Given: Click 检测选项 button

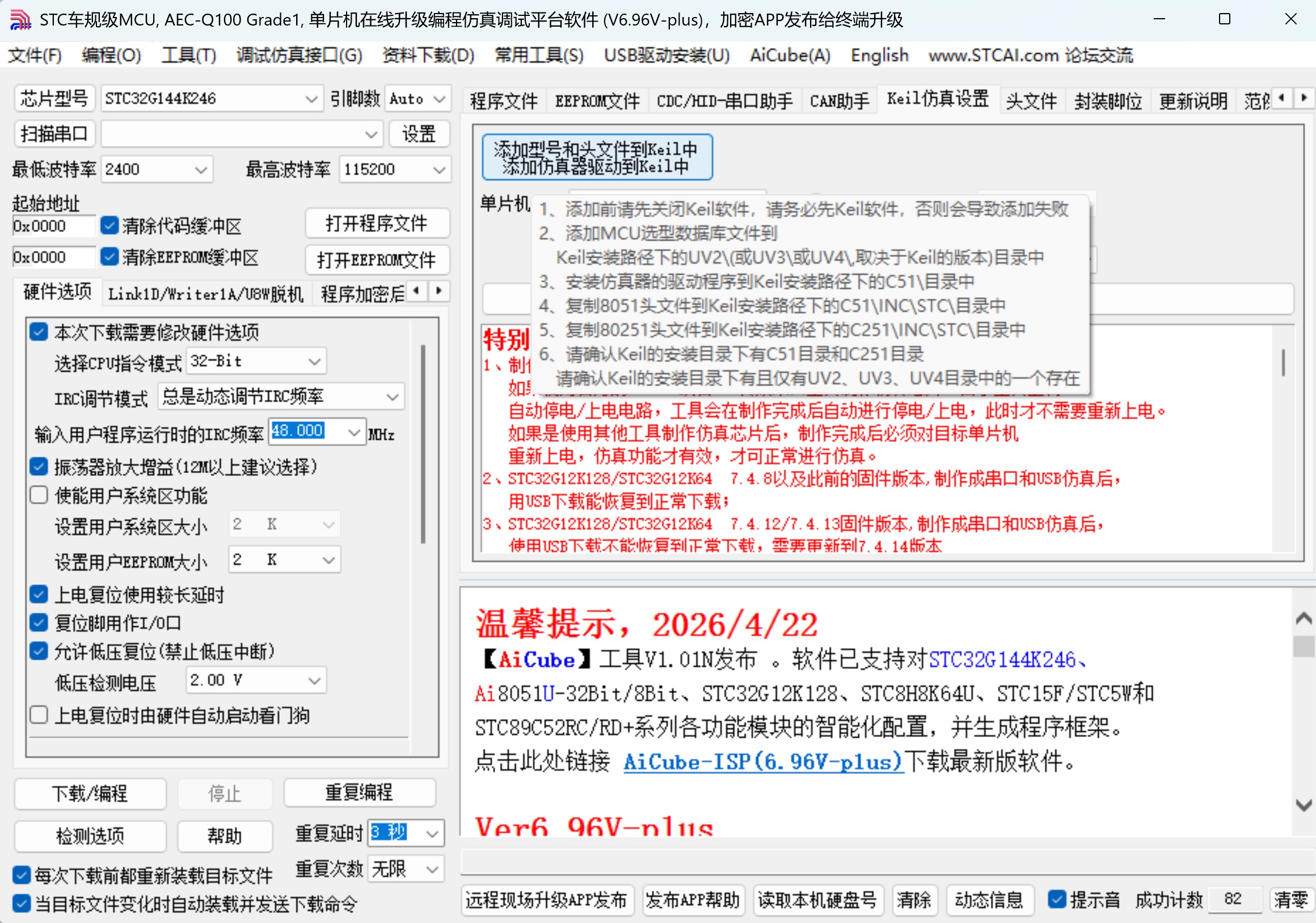Looking at the screenshot, I should pos(90,836).
